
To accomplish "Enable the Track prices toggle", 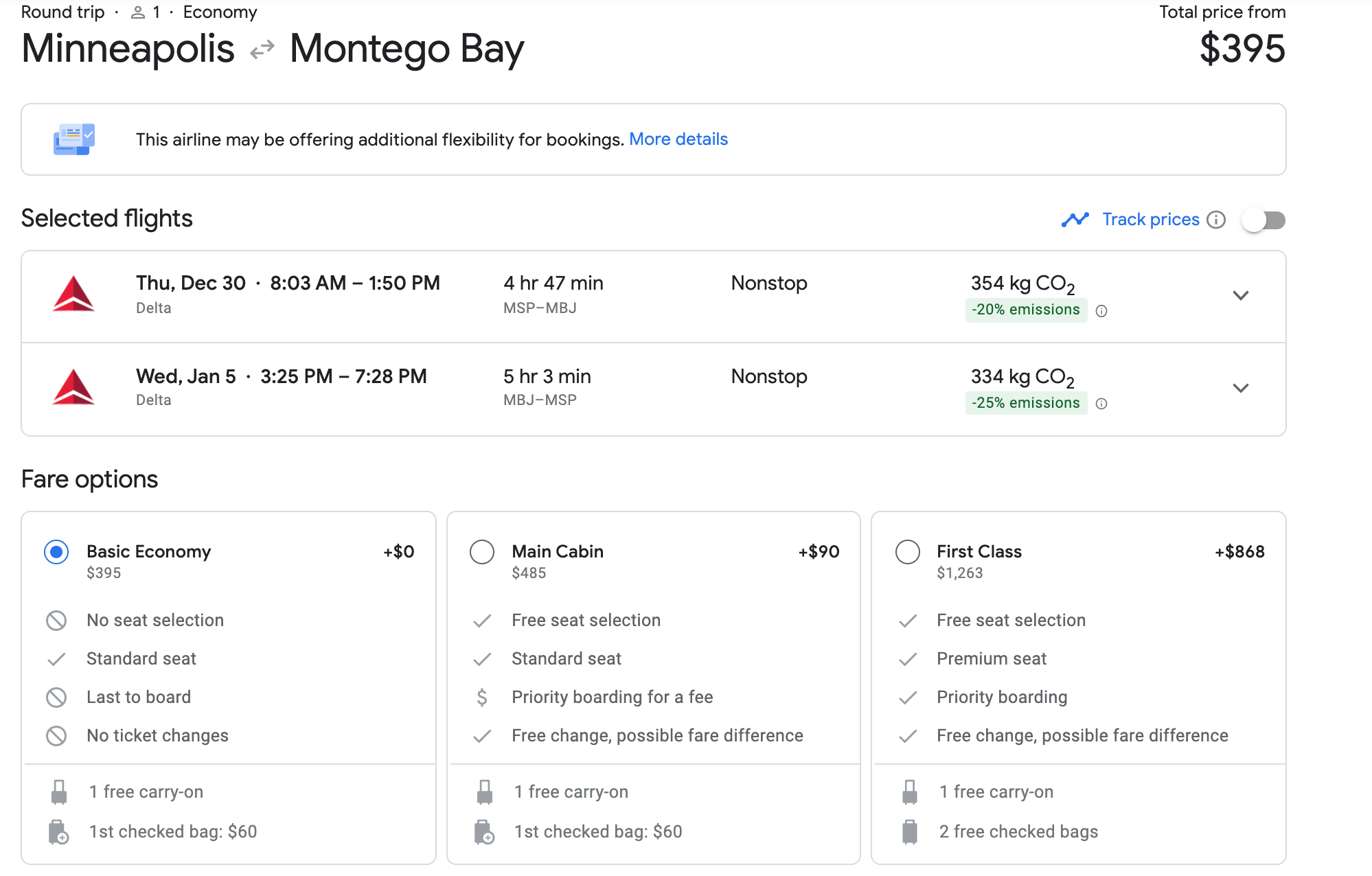I will 1264,220.
